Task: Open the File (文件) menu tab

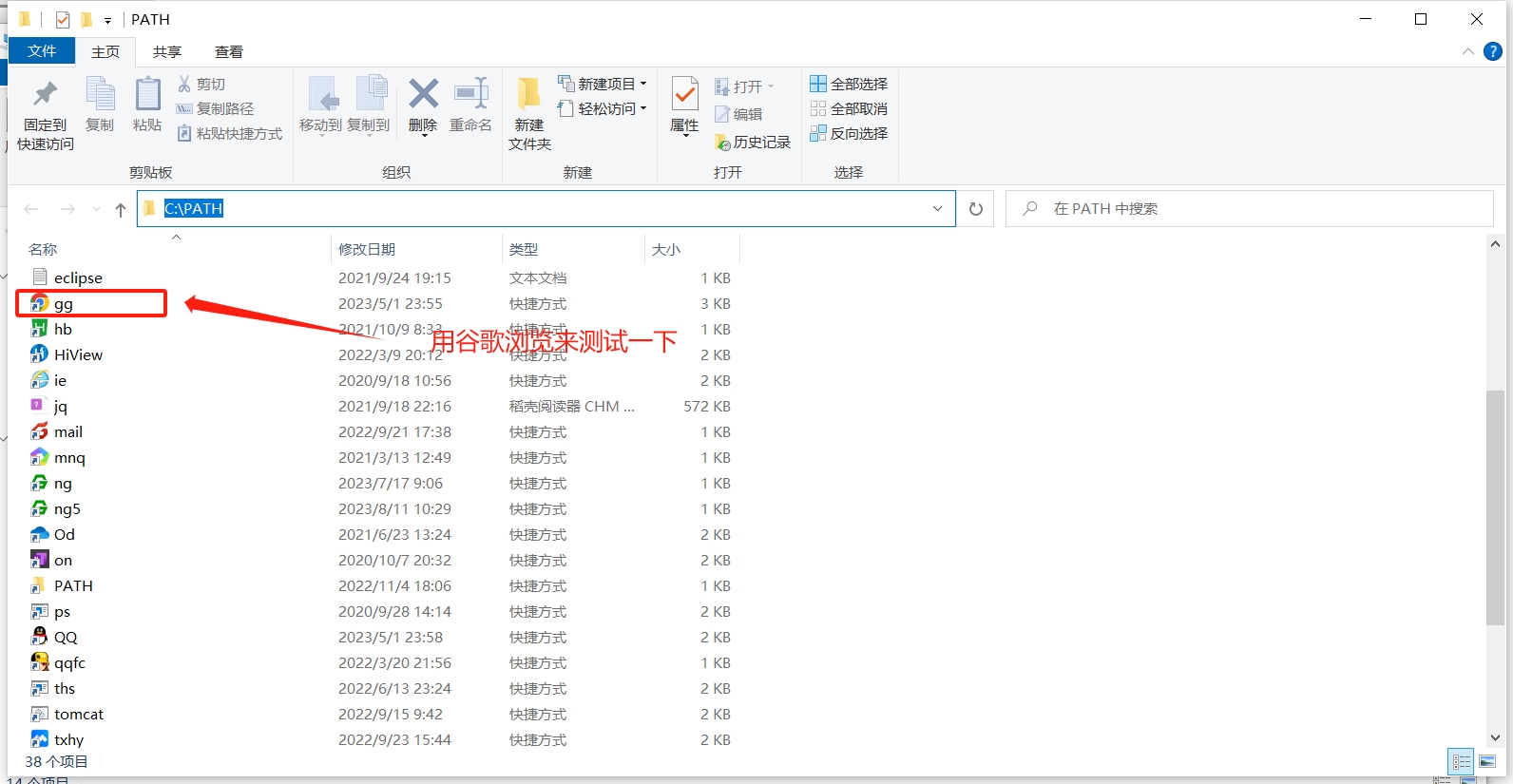Action: [x=42, y=51]
